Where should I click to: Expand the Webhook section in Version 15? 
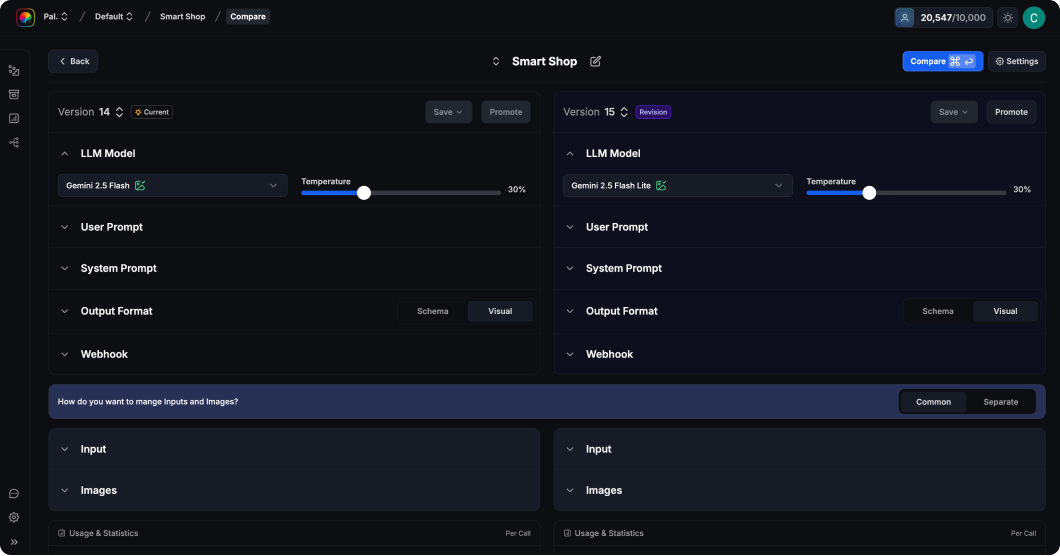tap(609, 354)
